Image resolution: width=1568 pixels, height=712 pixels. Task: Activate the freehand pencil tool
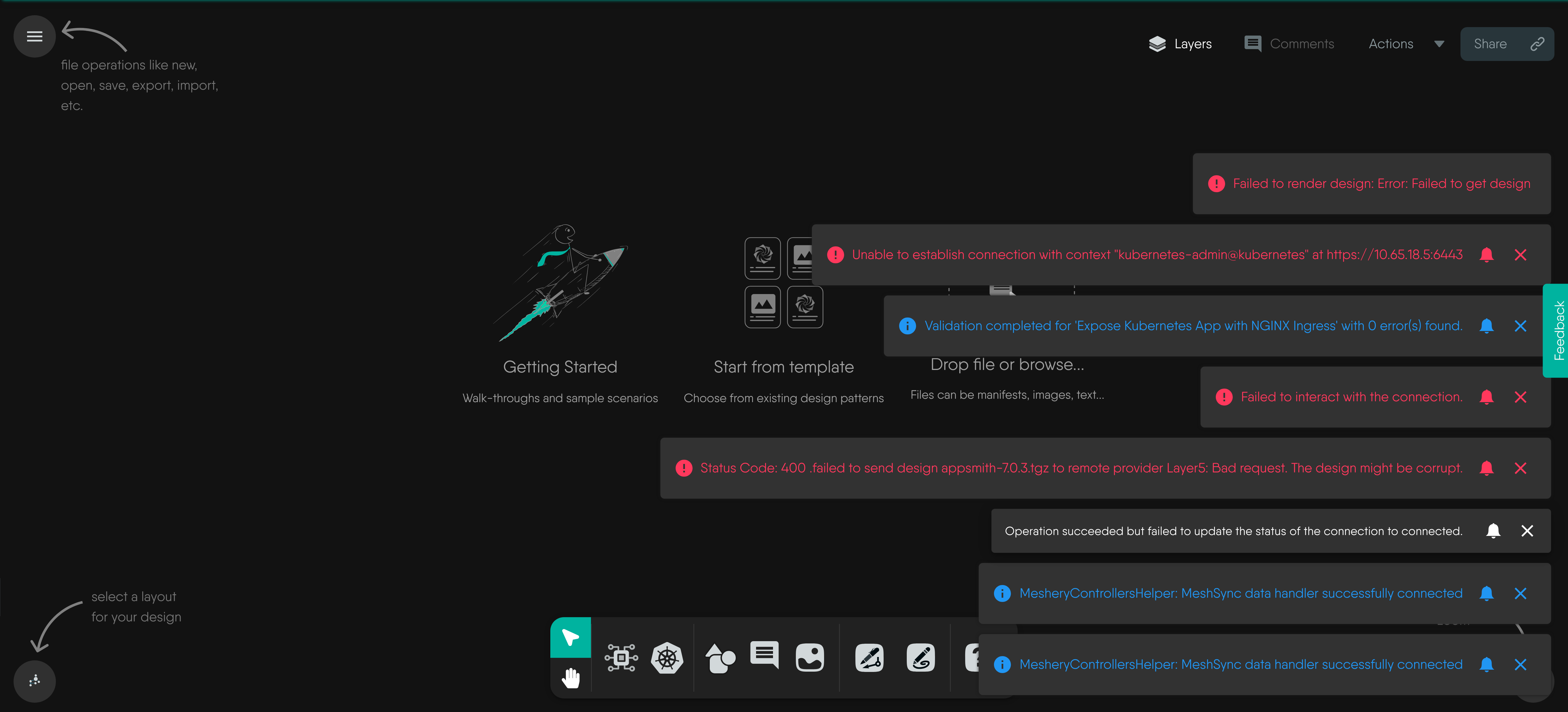pos(920,658)
